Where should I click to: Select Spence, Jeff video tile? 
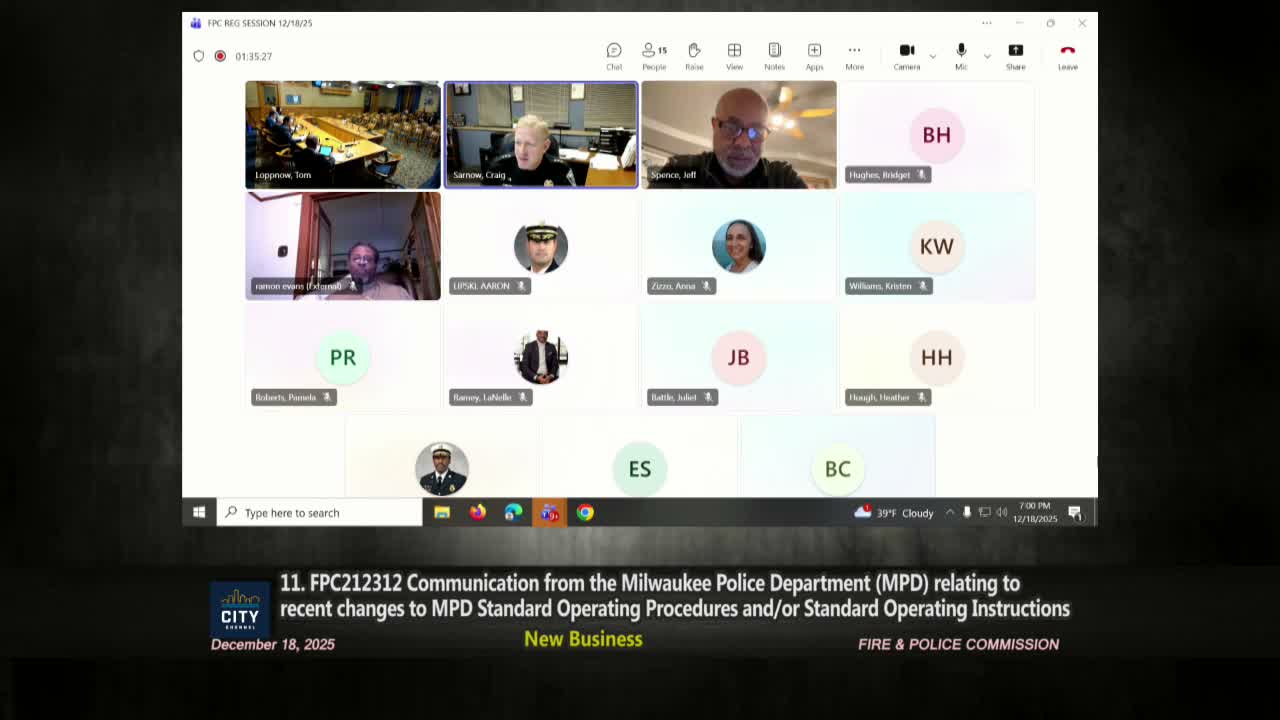pyautogui.click(x=738, y=135)
